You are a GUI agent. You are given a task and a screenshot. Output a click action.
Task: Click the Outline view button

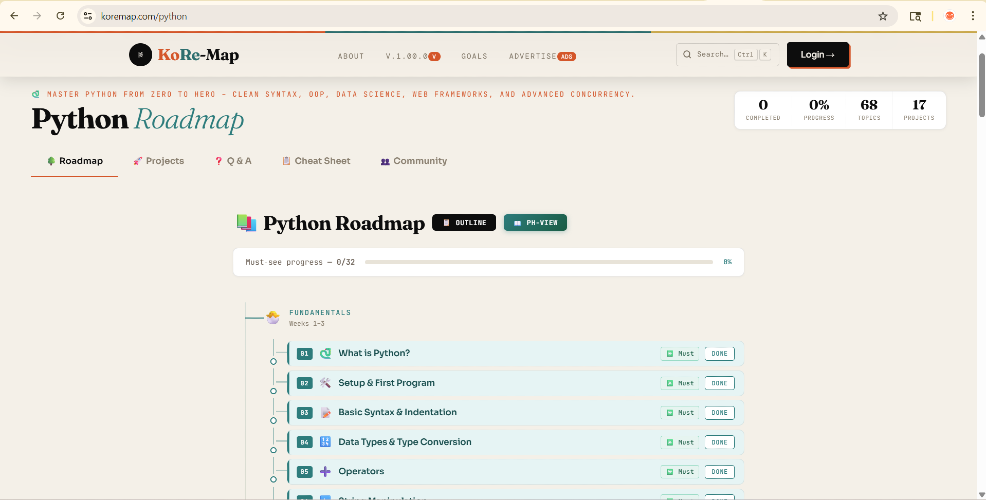coord(464,223)
